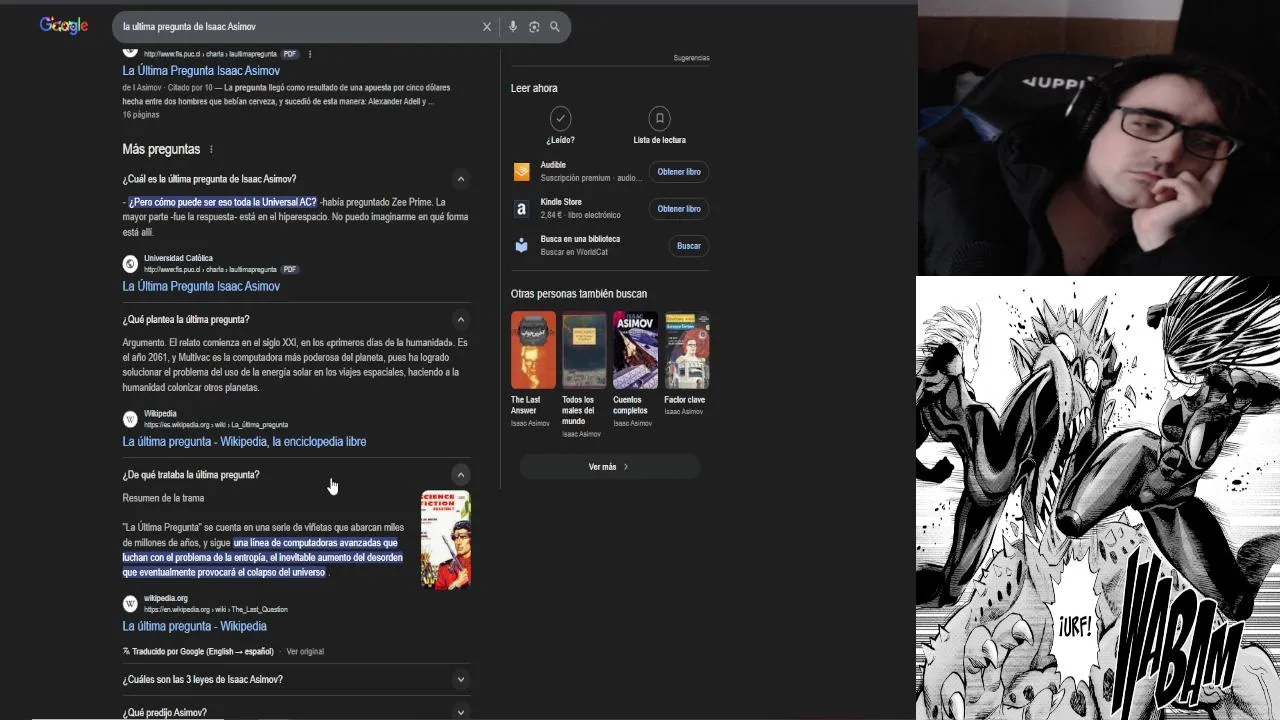Viewport: 1280px width, 720px height.
Task: Click the search query input field
Action: pos(298,27)
